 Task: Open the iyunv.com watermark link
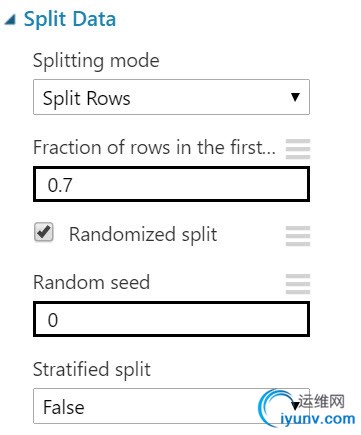coord(318,419)
